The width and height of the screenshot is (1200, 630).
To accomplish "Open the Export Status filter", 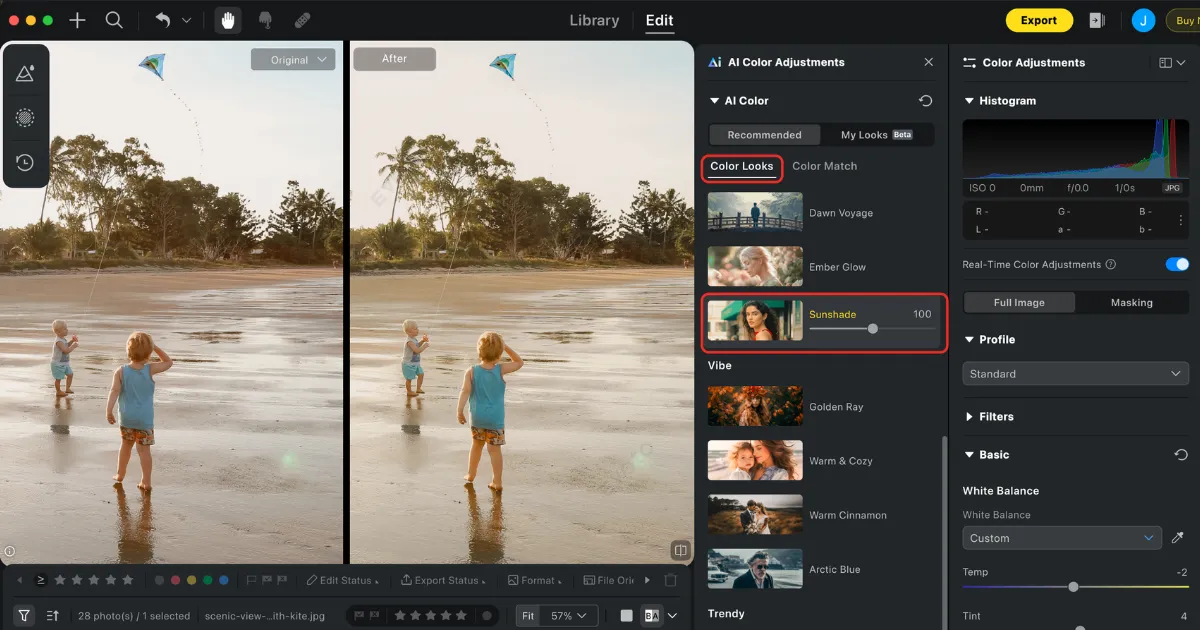I will (x=443, y=580).
